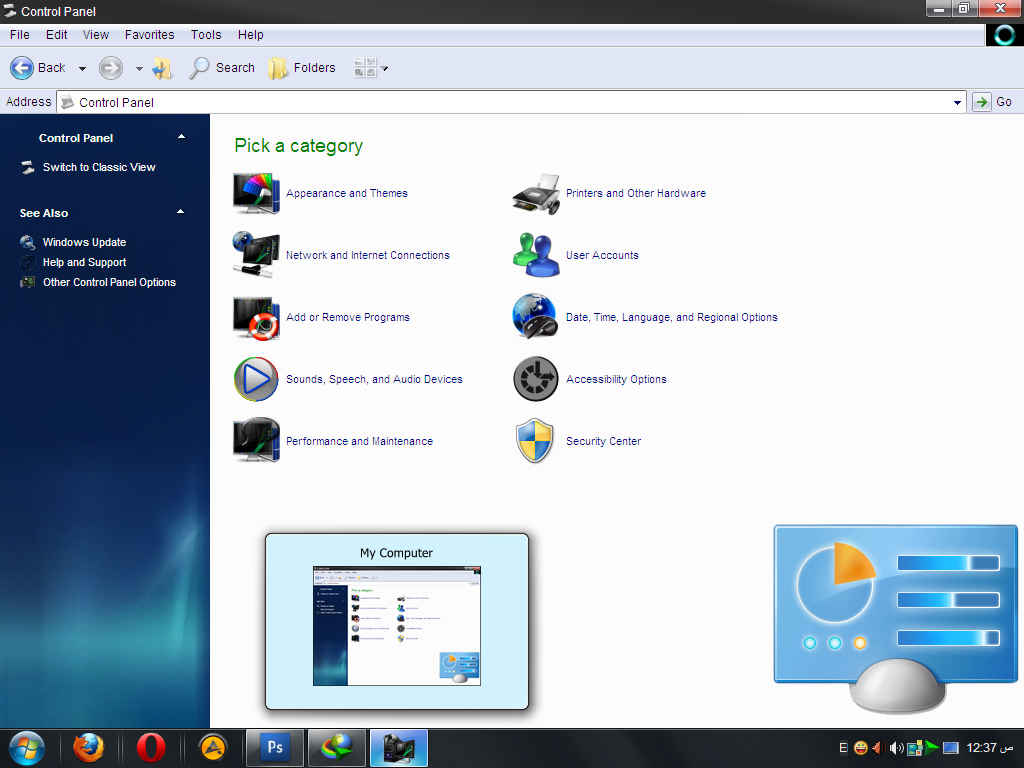Click Sounds, Speech, and Audio Devices text
The width and height of the screenshot is (1024, 768).
374,379
